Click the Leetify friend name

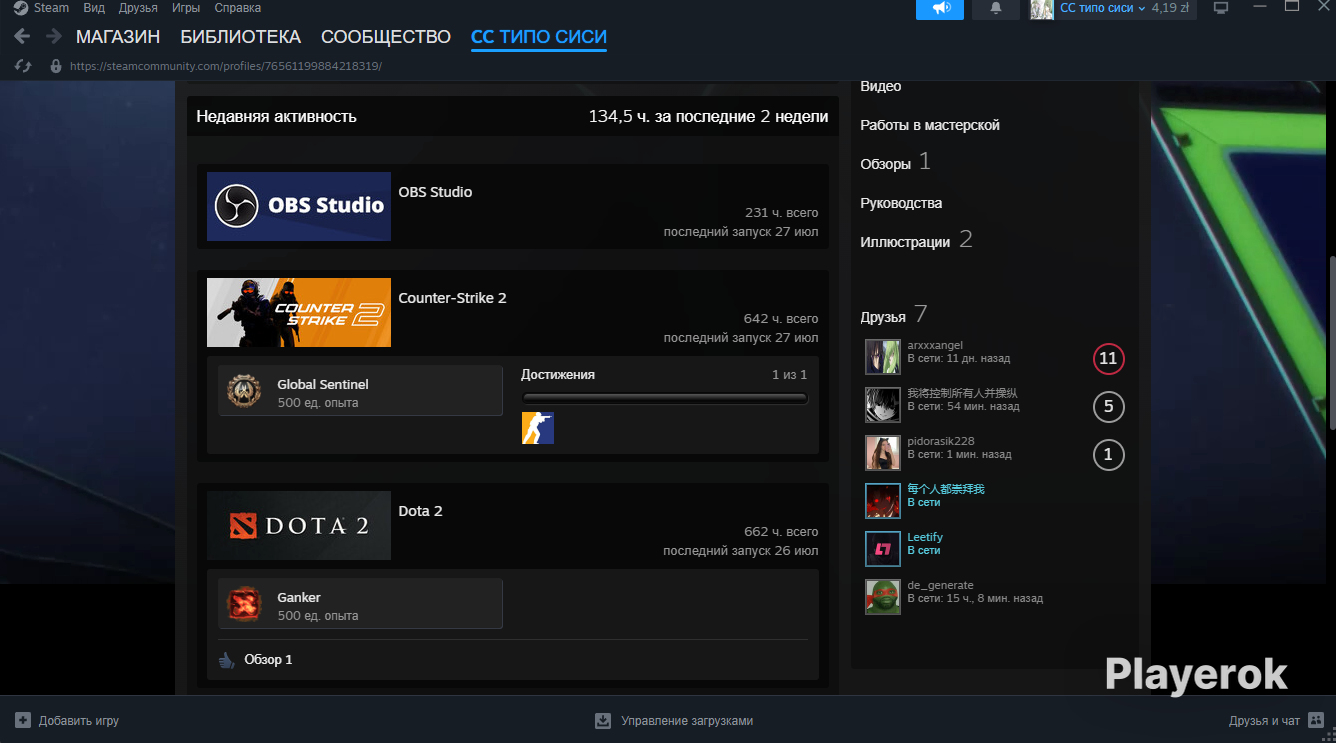pos(925,537)
